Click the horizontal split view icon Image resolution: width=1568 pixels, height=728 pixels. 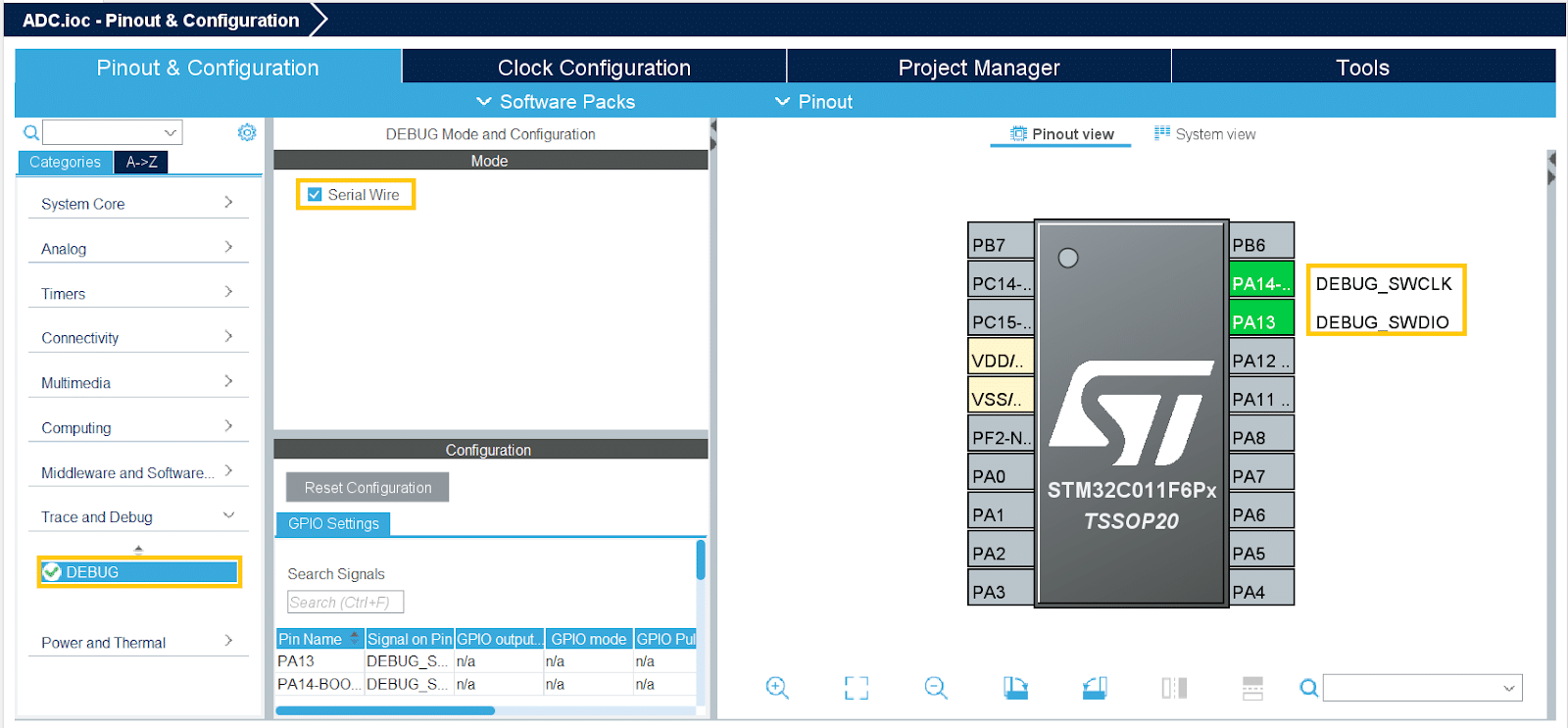point(1252,688)
